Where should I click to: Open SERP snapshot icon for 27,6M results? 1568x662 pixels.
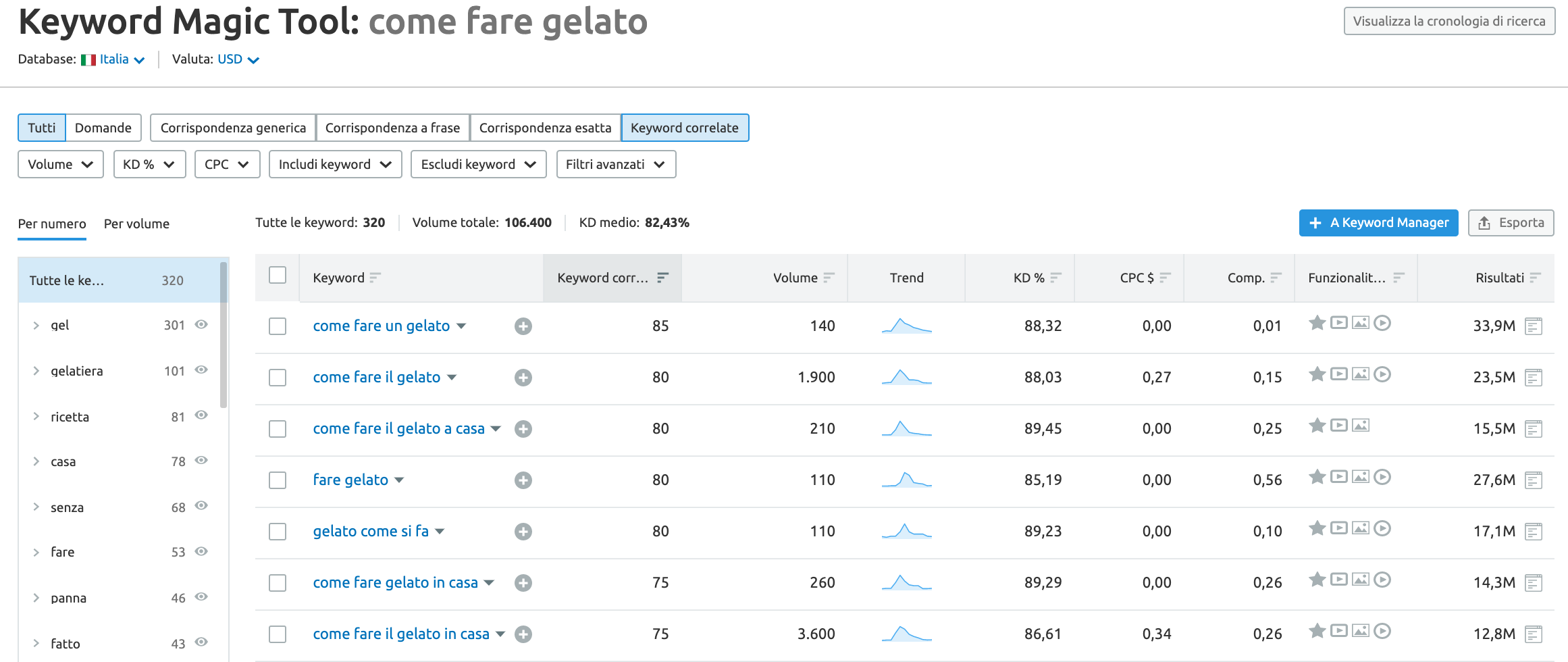(x=1534, y=480)
